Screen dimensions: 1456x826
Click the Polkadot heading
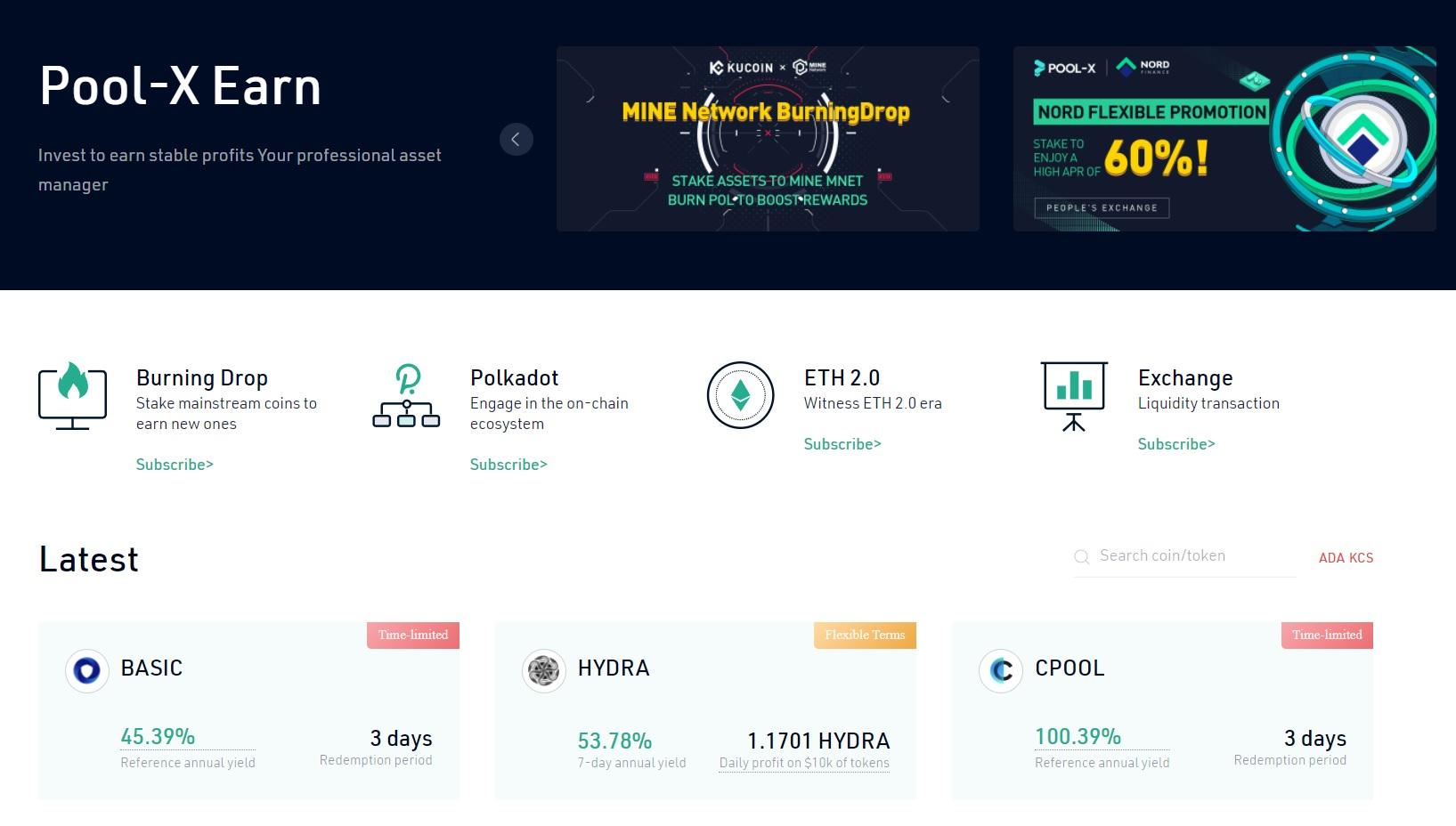coord(515,378)
